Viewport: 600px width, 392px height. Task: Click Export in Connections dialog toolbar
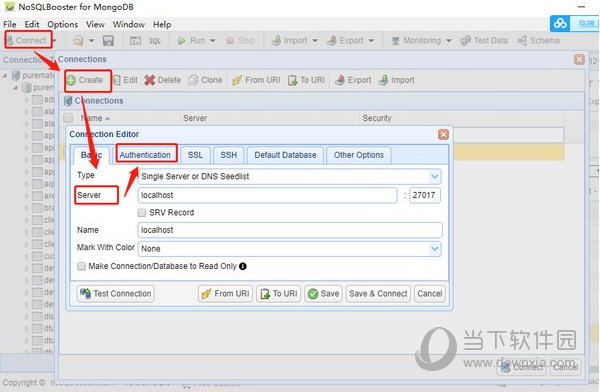click(x=353, y=80)
